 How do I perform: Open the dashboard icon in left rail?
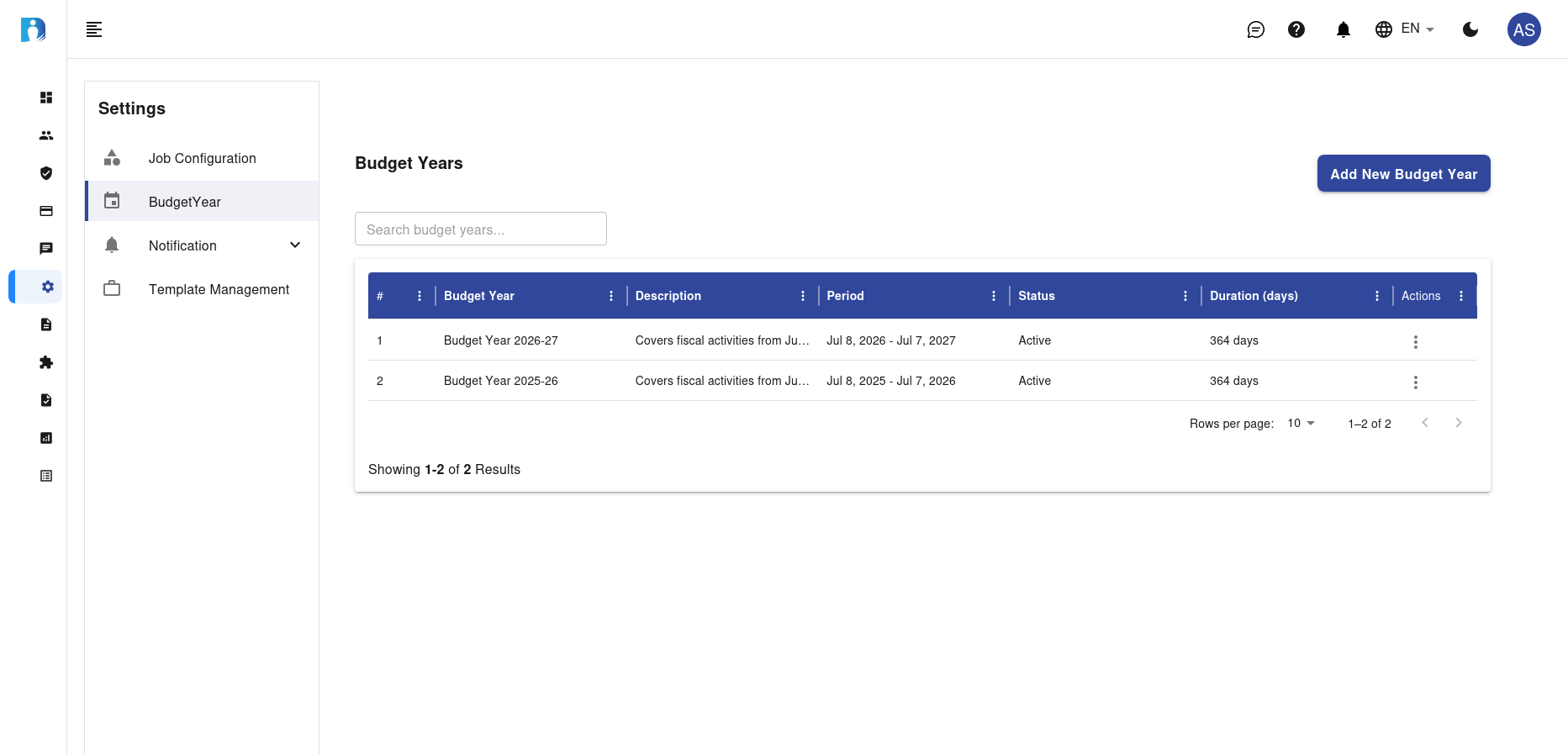click(x=46, y=98)
